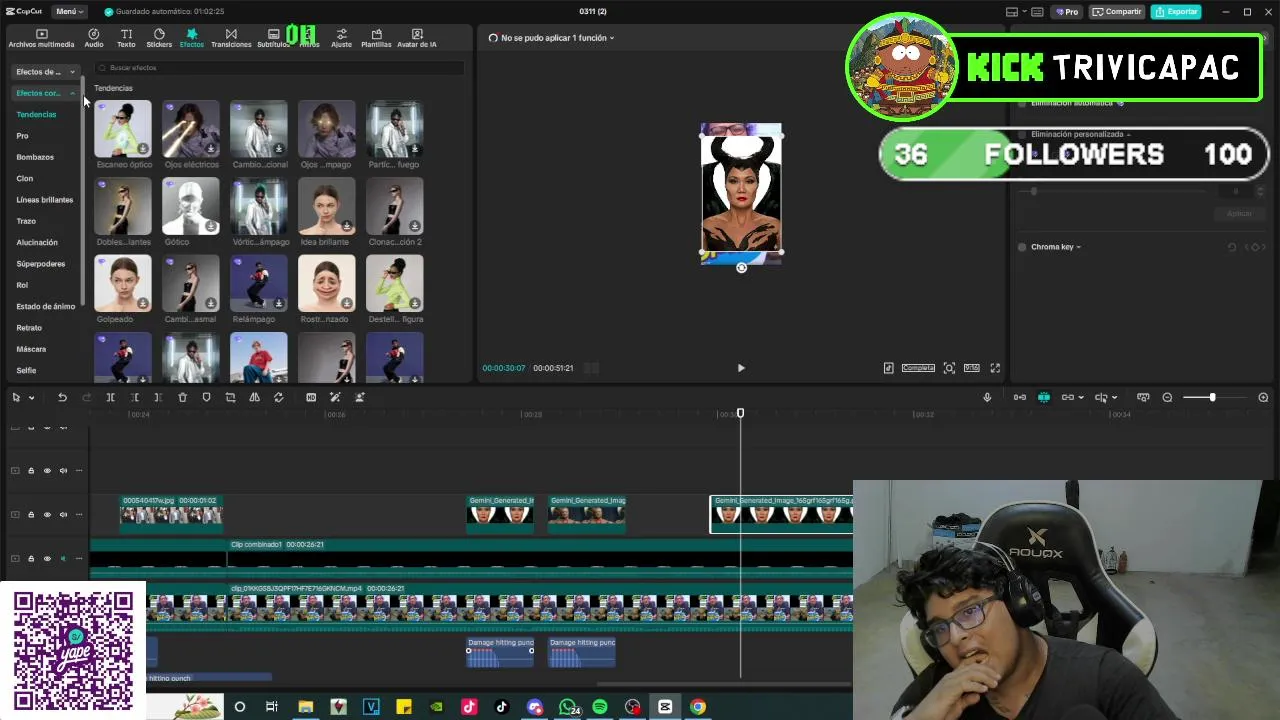Select the Gemini_Generated_Image clip at playhead
Viewport: 1280px width, 720px height.
[782, 514]
